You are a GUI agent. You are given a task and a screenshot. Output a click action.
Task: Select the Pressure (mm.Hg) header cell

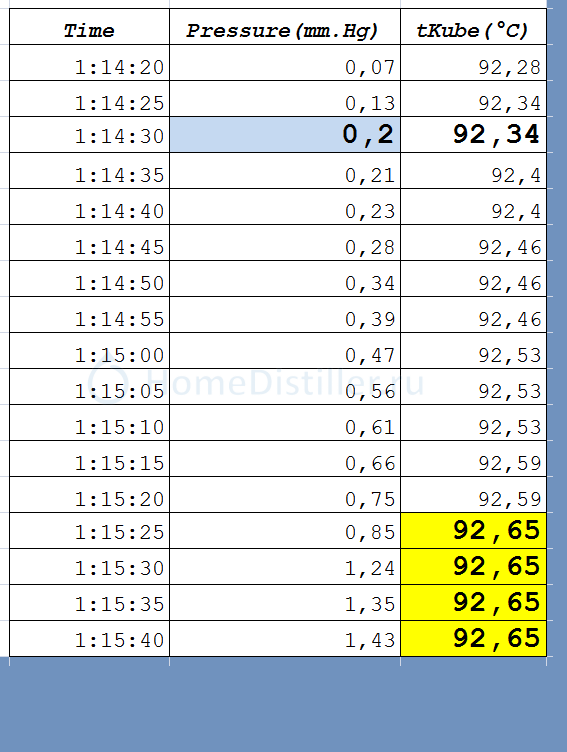pos(285,27)
